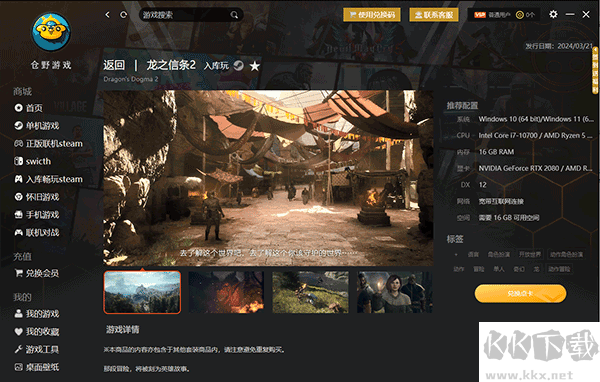
Task: Click the heart icon for 我的收藏
Action: pyautogui.click(x=18, y=331)
